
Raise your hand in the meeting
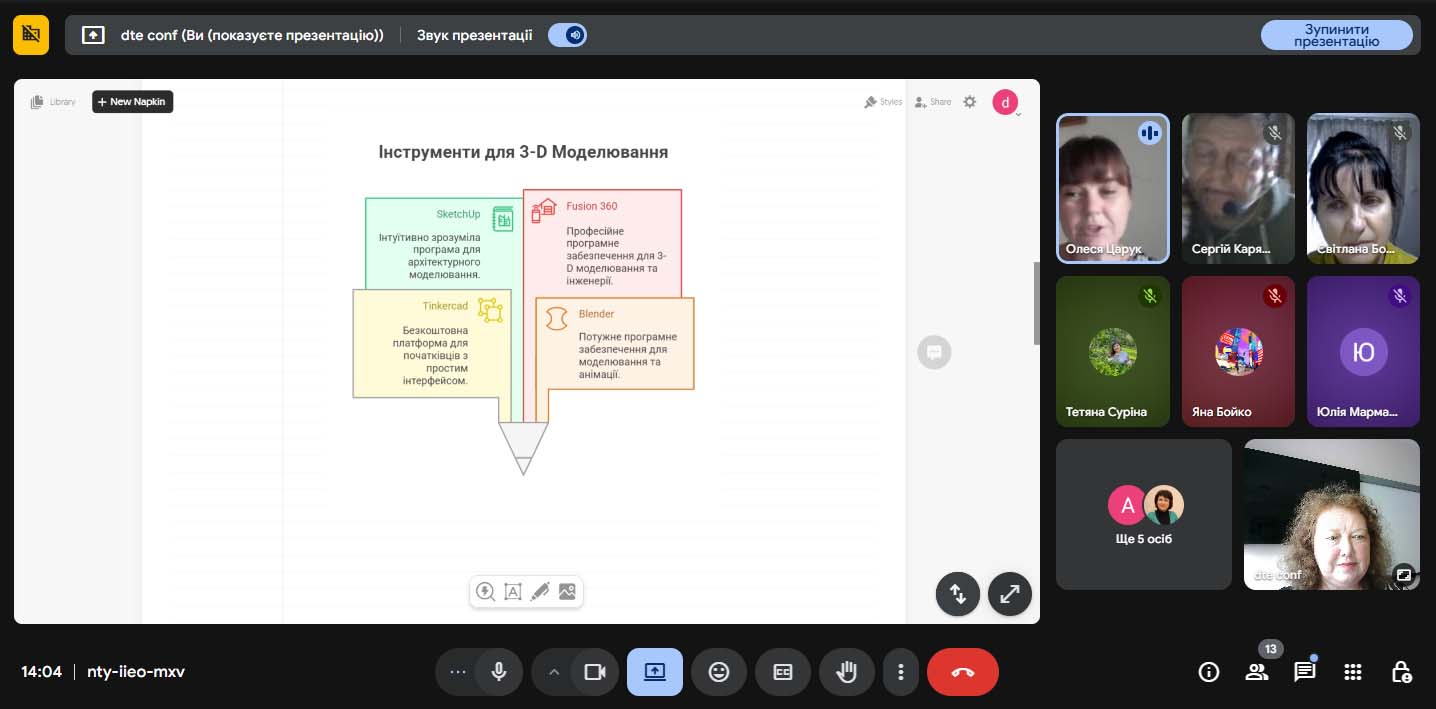[846, 672]
